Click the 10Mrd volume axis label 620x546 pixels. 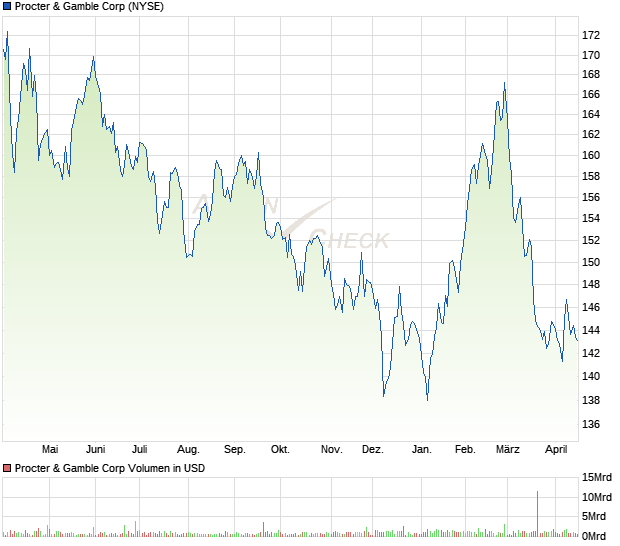[x=596, y=497]
